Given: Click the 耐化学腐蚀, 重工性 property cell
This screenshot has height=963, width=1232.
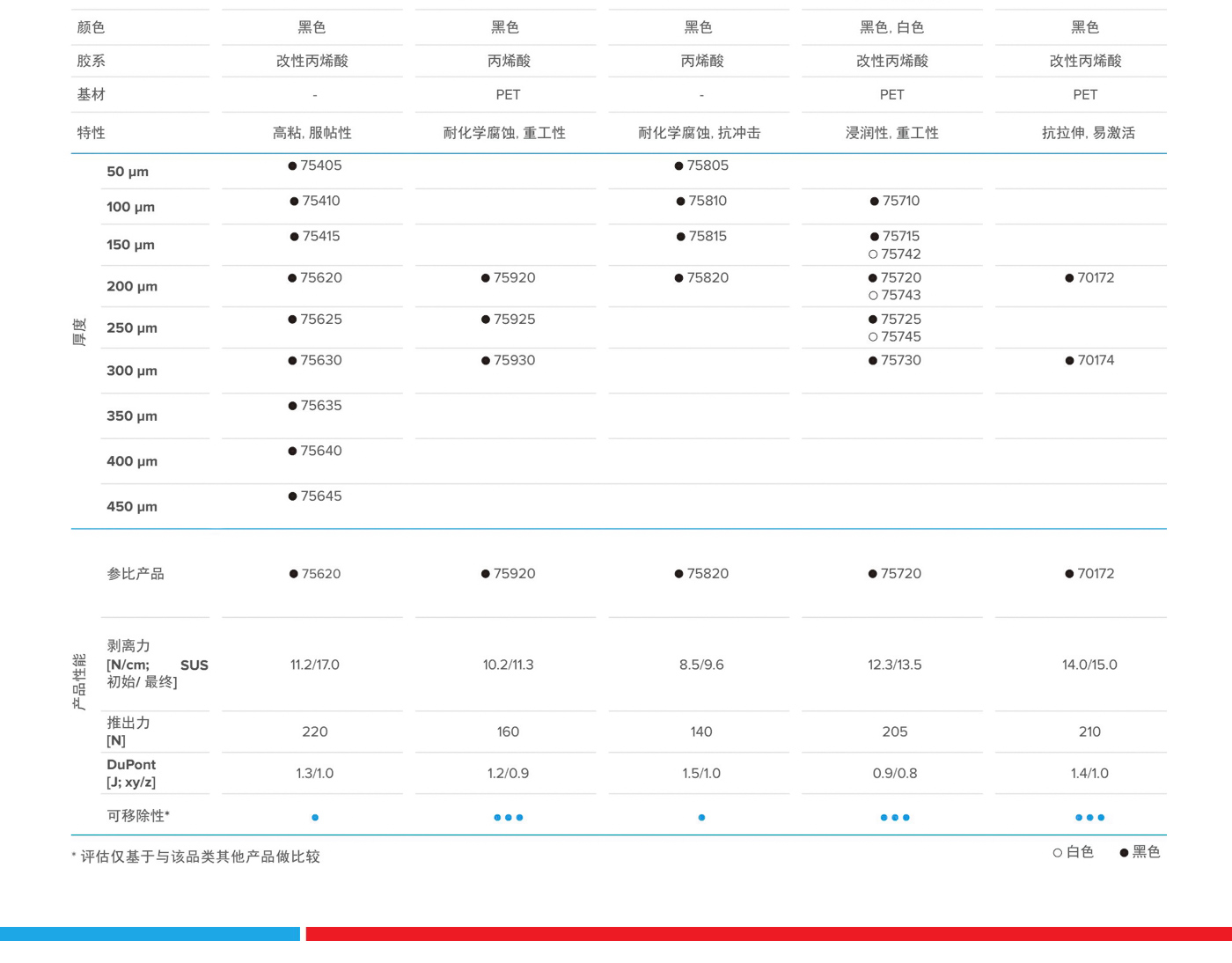Looking at the screenshot, I should click(505, 133).
